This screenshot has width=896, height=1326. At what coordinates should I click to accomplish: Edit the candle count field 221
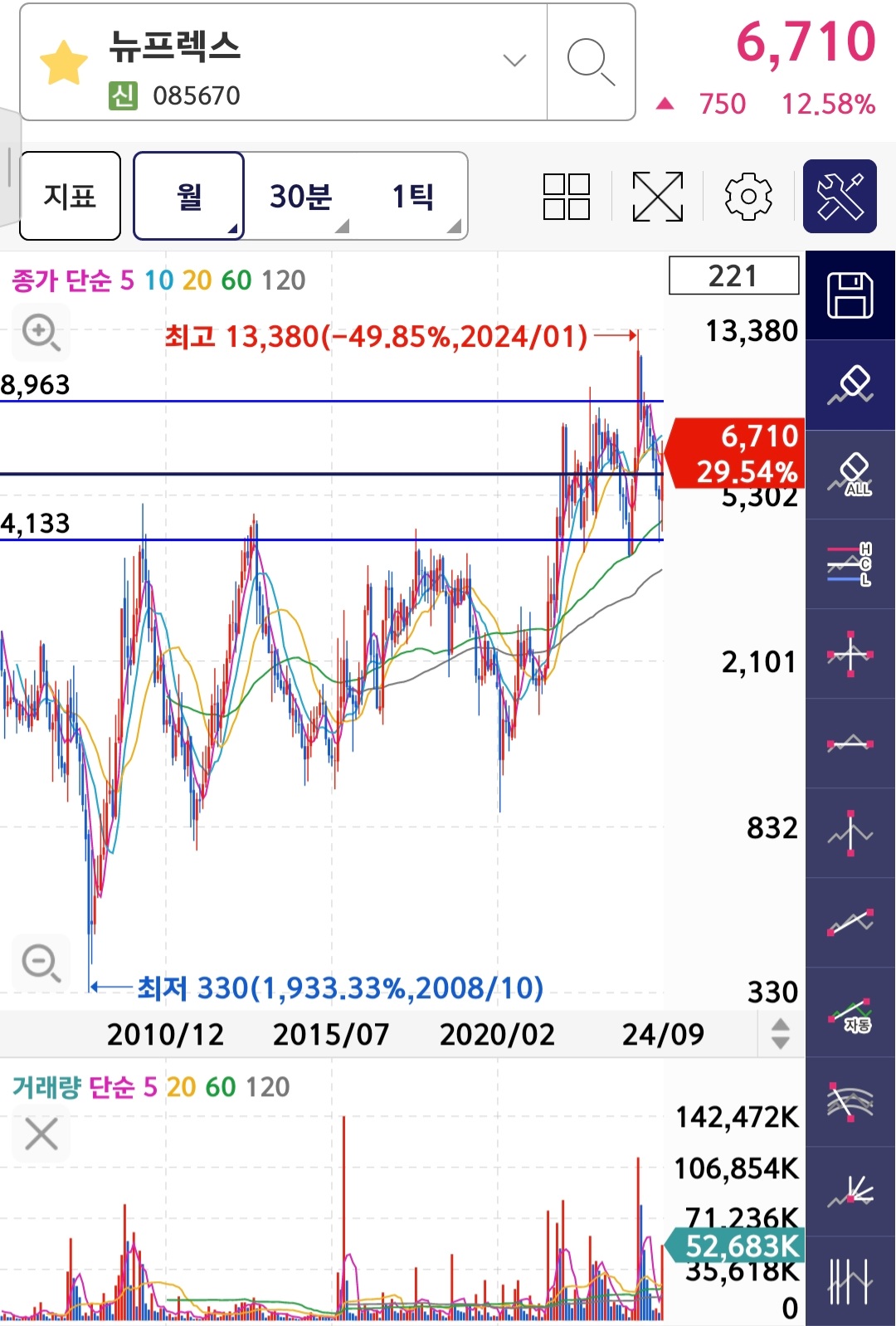point(734,275)
